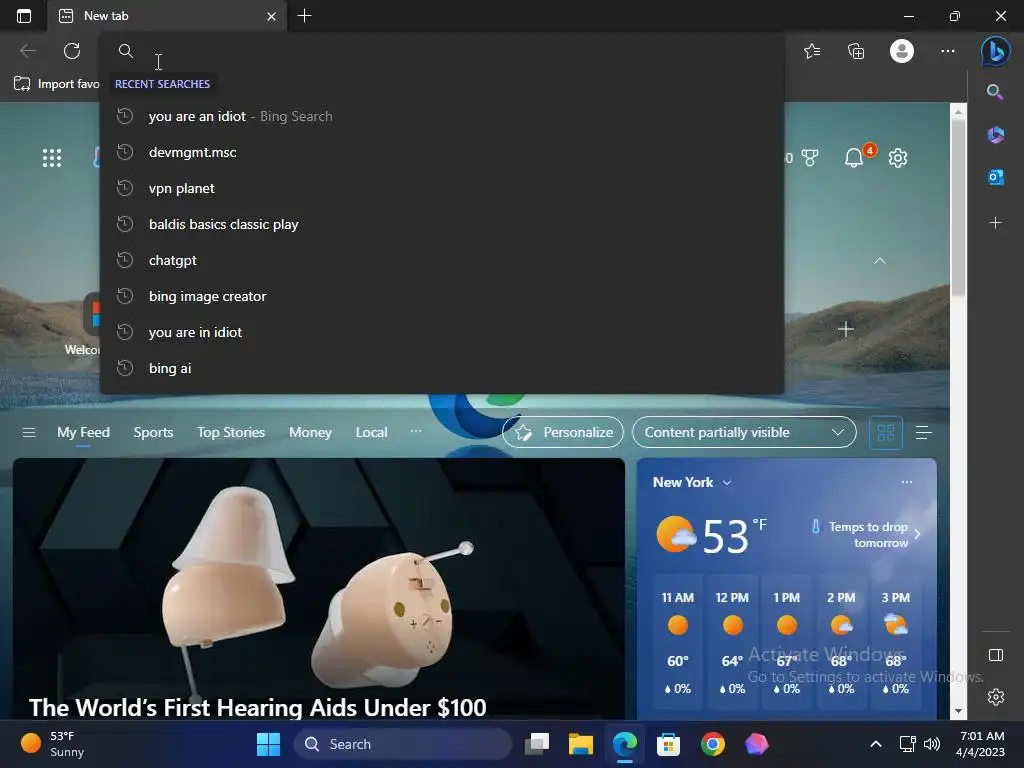This screenshot has width=1024, height=768.
Task: Open weather card more options ellipsis
Action: coord(906,482)
